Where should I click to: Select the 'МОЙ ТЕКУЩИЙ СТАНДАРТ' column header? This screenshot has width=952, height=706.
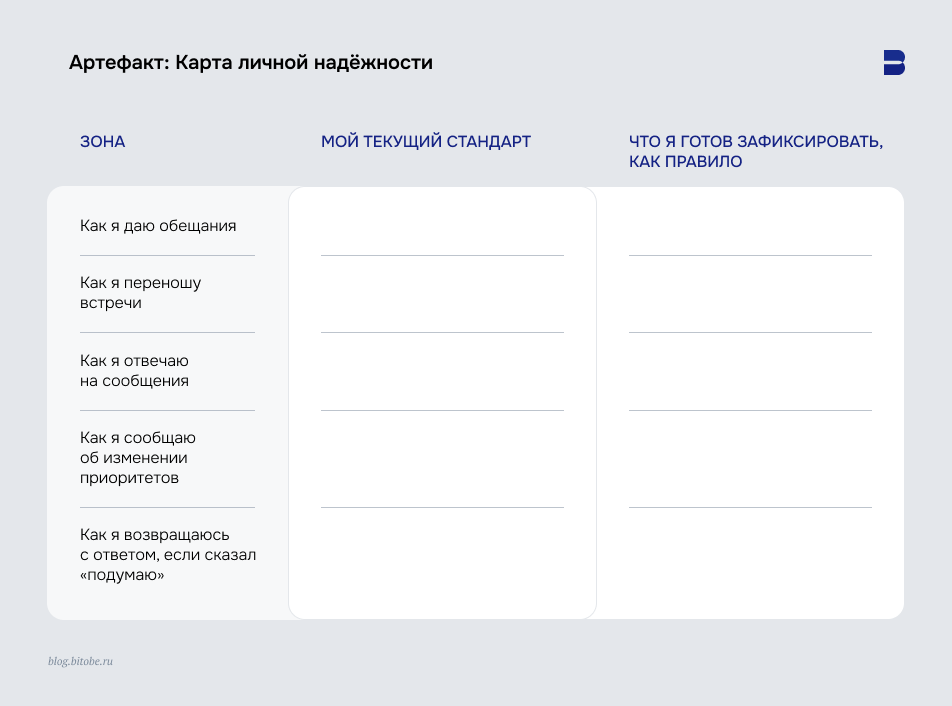point(425,142)
